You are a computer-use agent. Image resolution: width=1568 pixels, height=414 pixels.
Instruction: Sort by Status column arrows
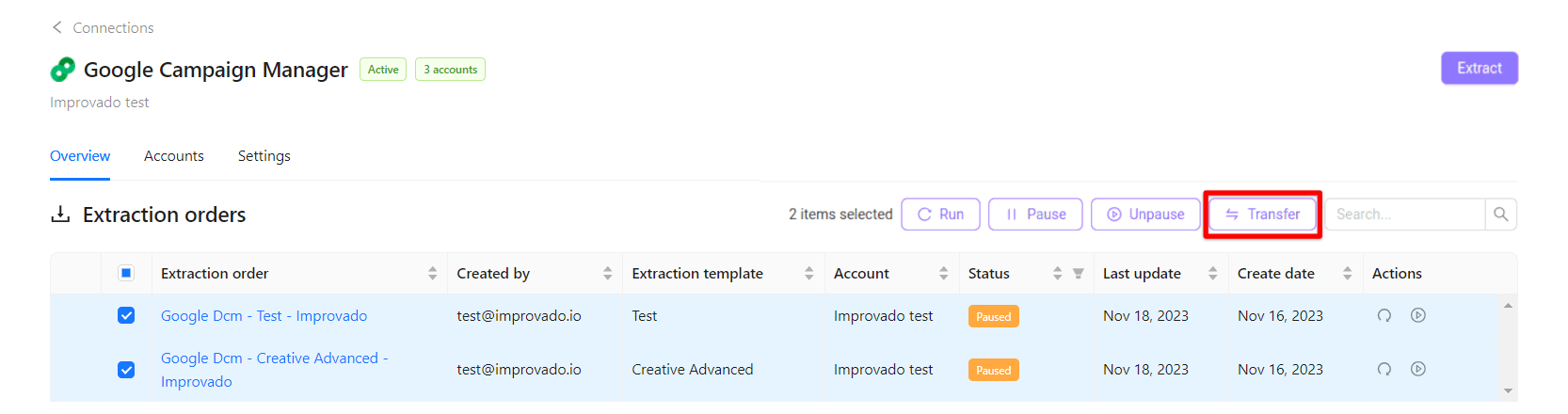click(x=1058, y=273)
